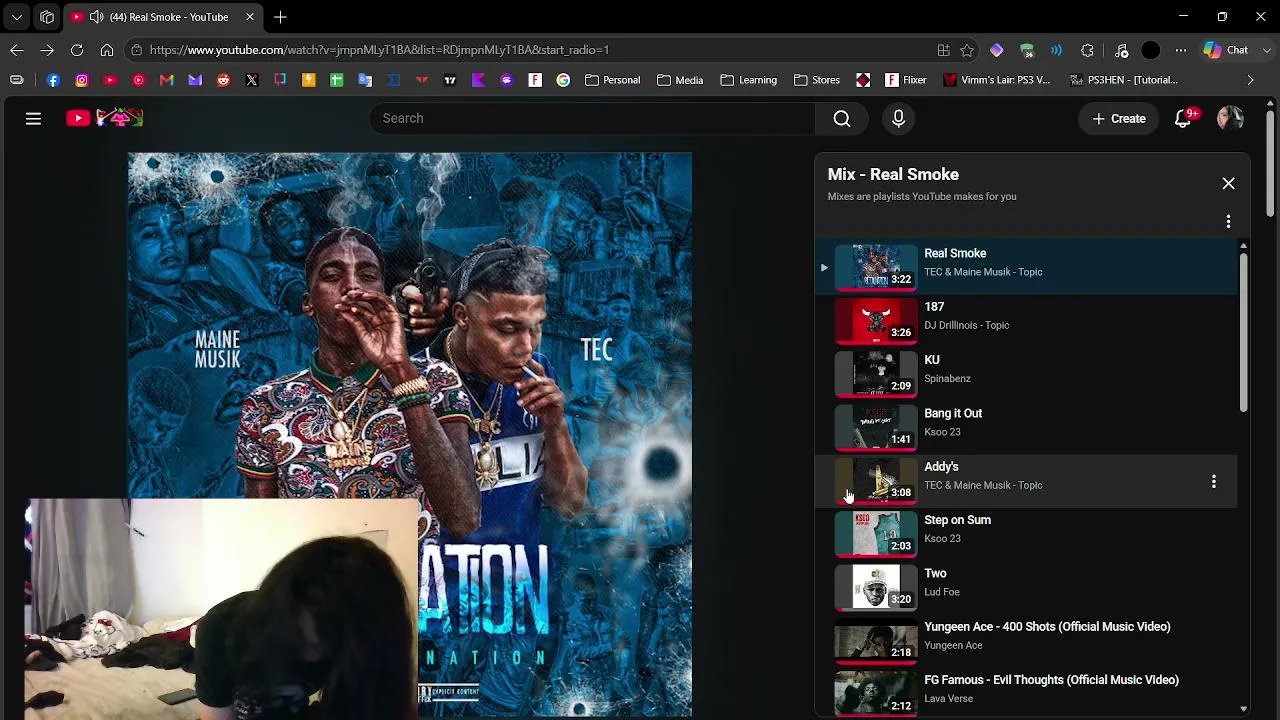Mute tab using speaker icon
The image size is (1280, 720).
coord(96,17)
